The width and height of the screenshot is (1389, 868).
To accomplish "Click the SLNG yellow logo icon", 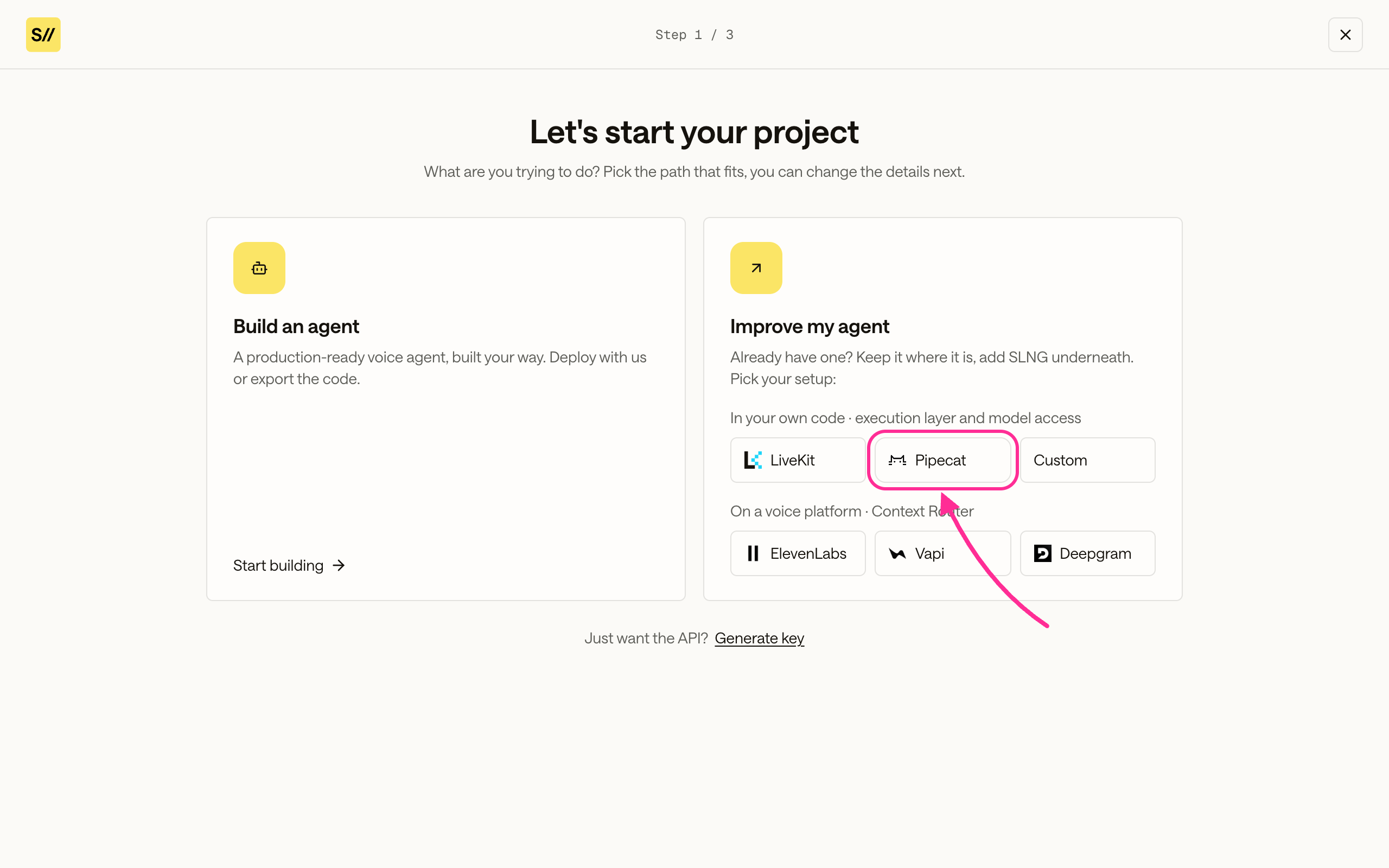I will [x=43, y=34].
